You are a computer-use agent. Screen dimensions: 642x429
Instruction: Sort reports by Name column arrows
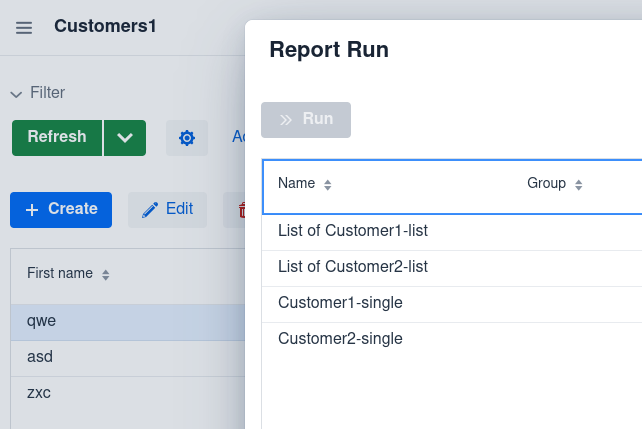point(328,185)
